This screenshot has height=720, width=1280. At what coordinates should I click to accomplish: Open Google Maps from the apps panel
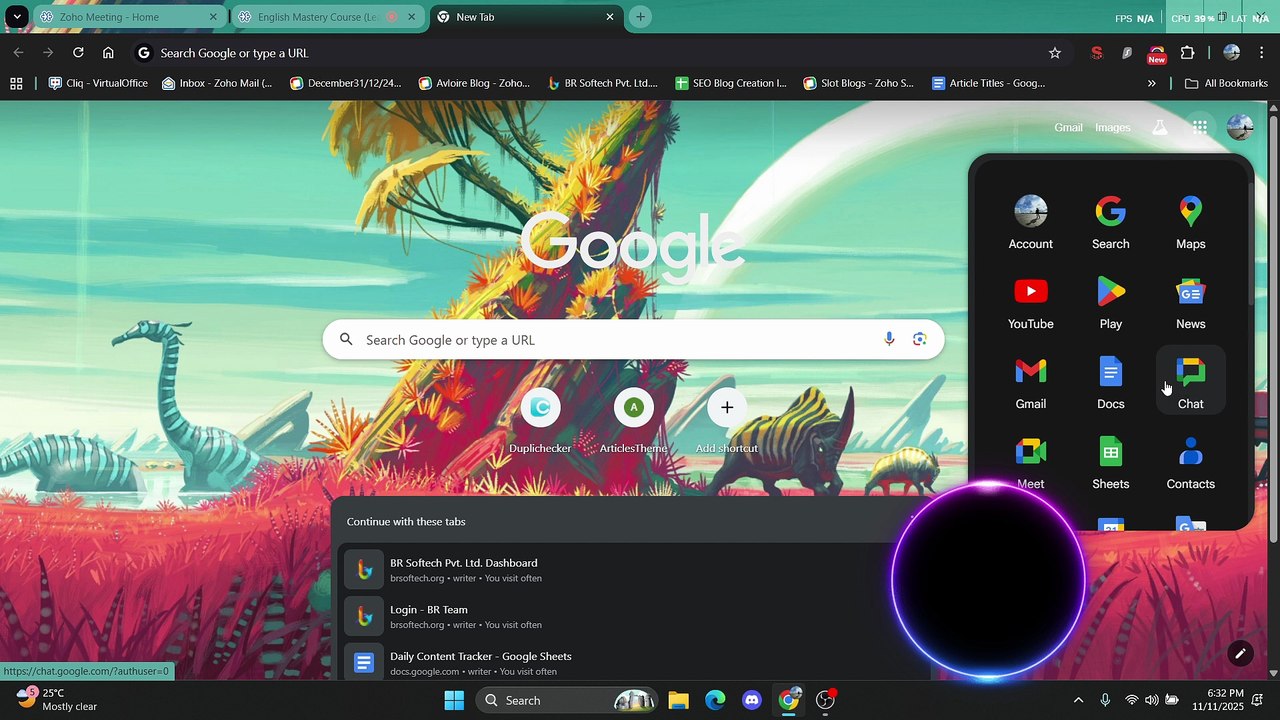pyautogui.click(x=1190, y=223)
